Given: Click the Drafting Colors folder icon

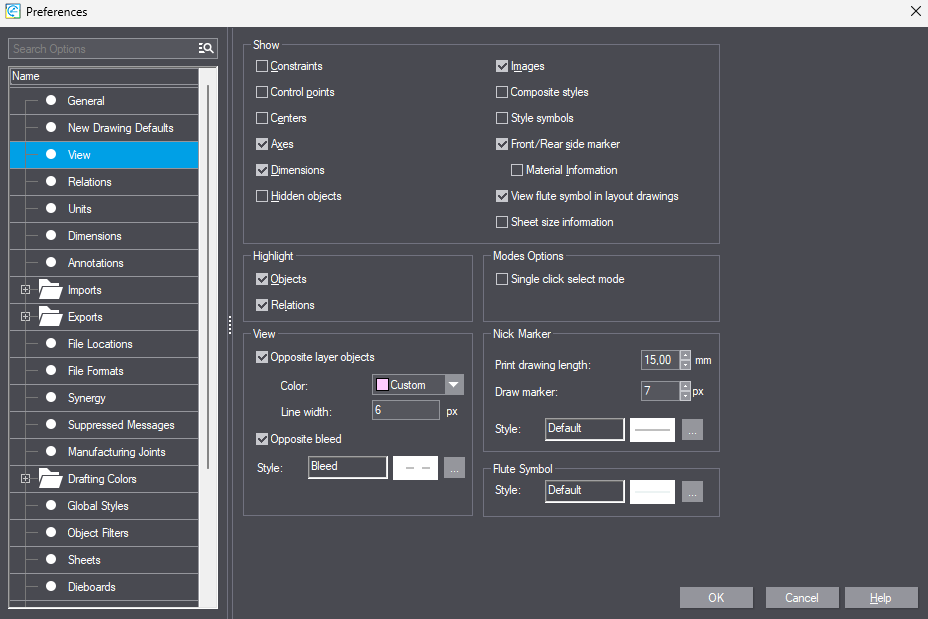Looking at the screenshot, I should coord(50,479).
